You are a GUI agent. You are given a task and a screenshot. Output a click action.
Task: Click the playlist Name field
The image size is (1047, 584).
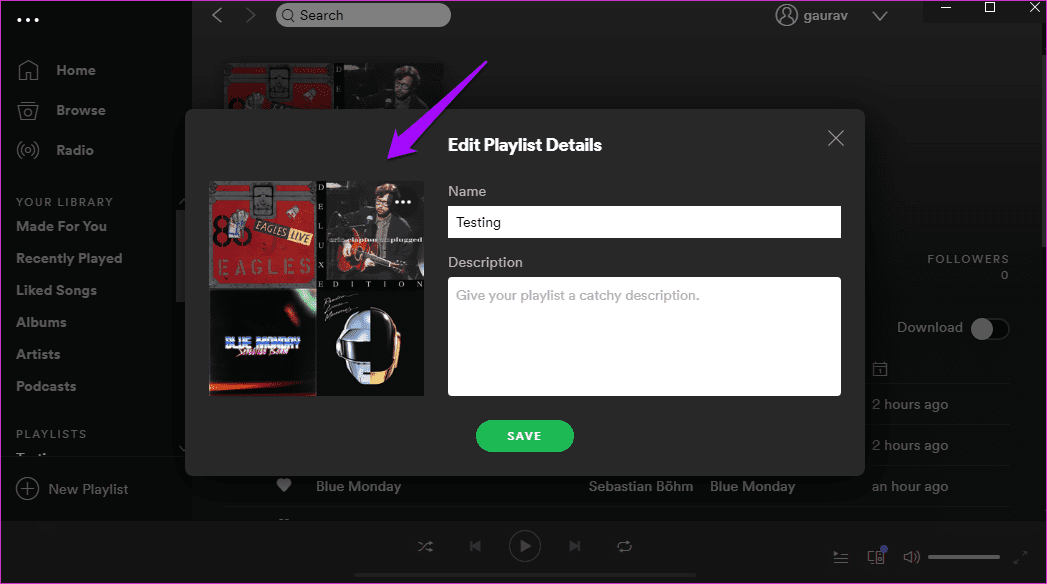click(x=644, y=222)
